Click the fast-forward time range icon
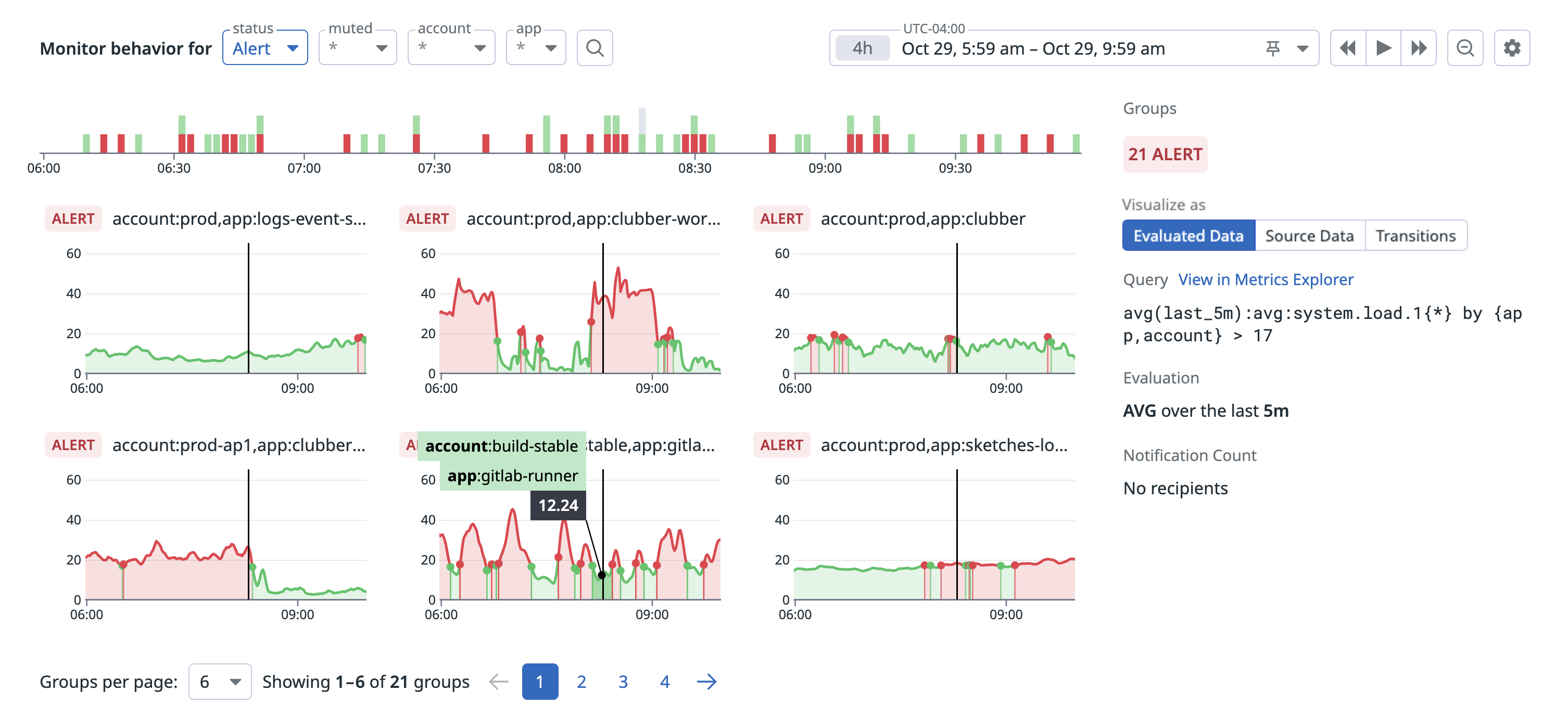Viewport: 1568px width, 717px height. tap(1418, 48)
